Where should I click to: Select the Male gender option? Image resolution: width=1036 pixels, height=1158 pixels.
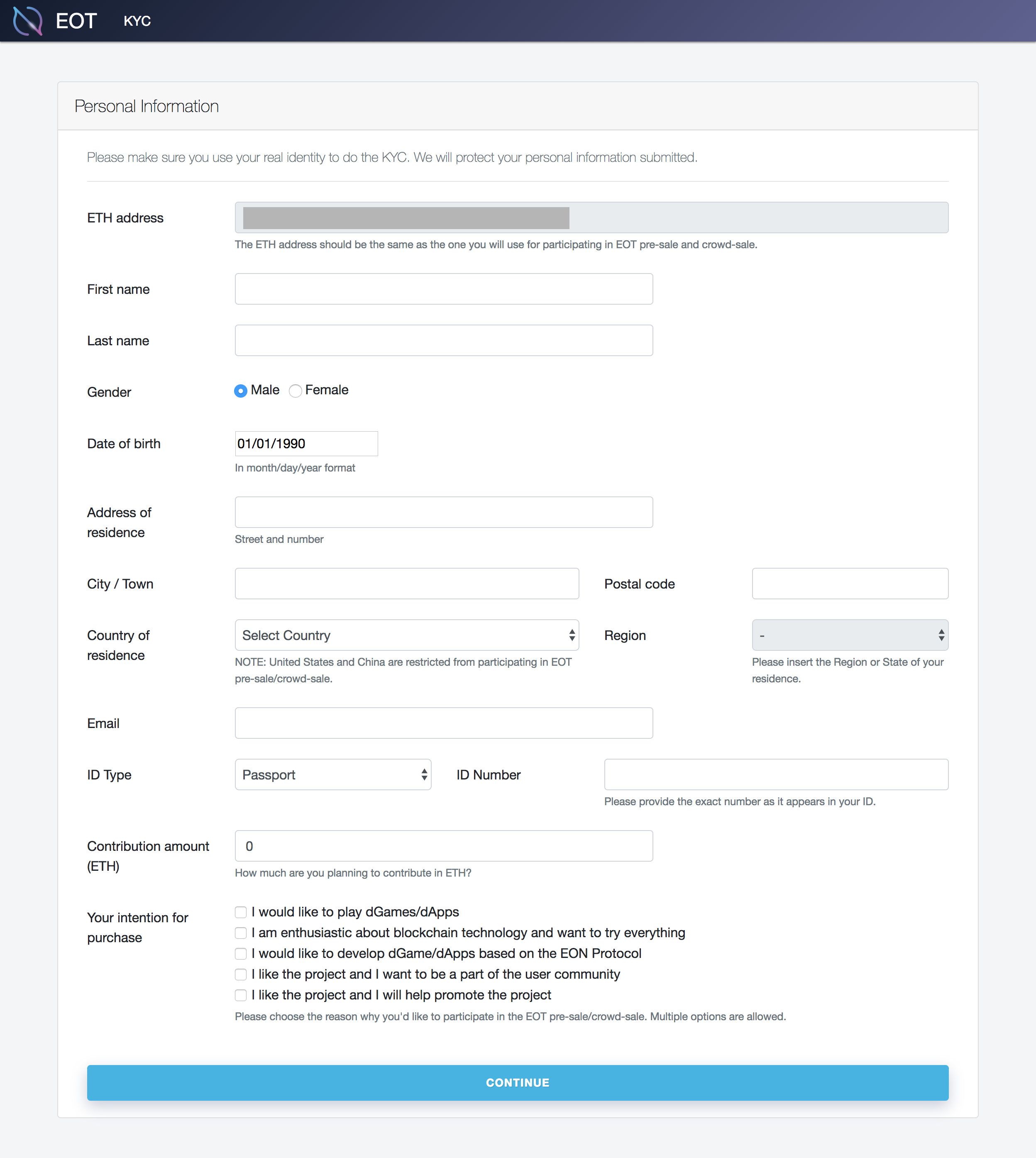(x=241, y=391)
